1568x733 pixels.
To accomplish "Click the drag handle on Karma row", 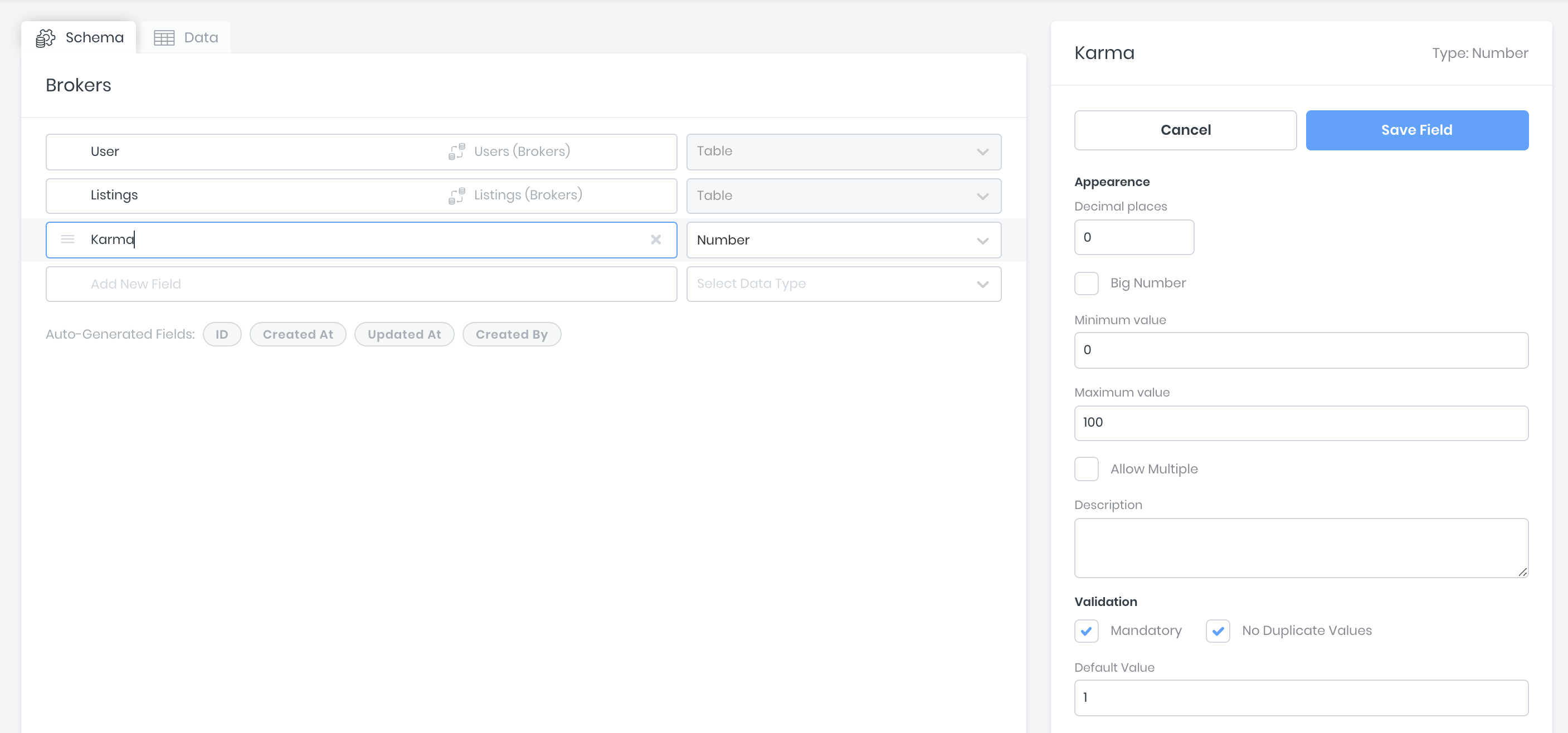I will [x=67, y=240].
